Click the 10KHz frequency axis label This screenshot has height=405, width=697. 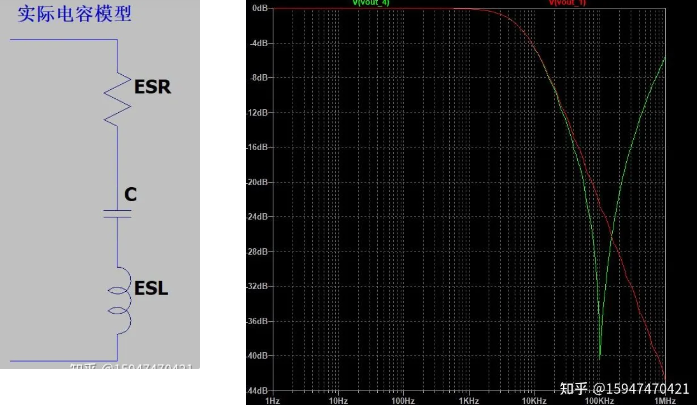point(534,401)
